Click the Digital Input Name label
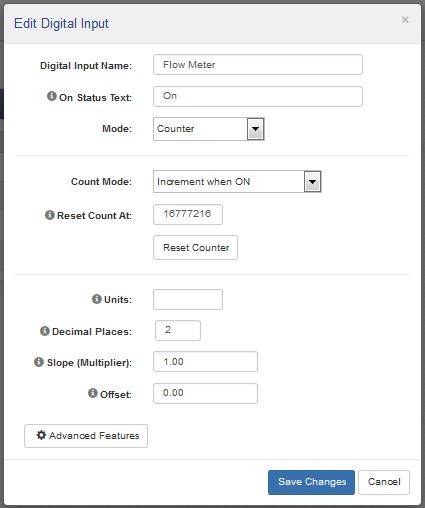The image size is (425, 508). click(86, 66)
